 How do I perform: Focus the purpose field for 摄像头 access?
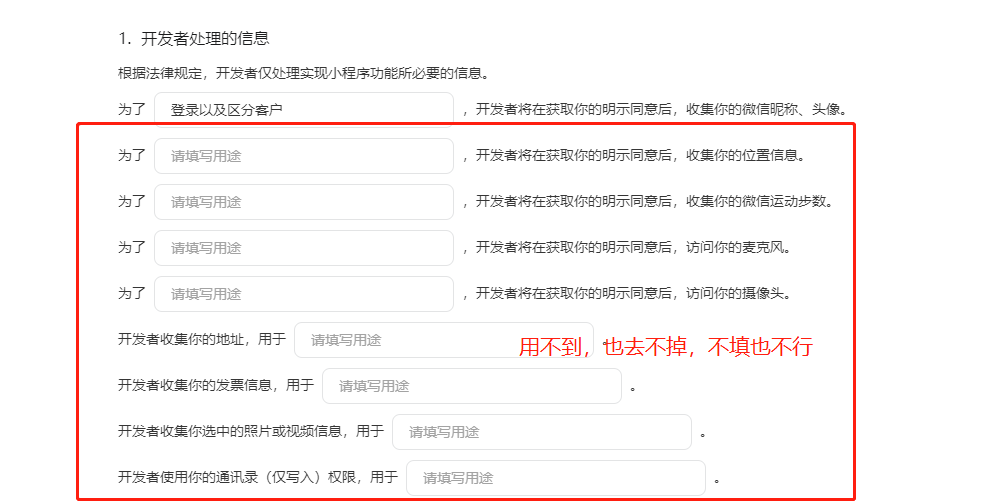pos(304,294)
